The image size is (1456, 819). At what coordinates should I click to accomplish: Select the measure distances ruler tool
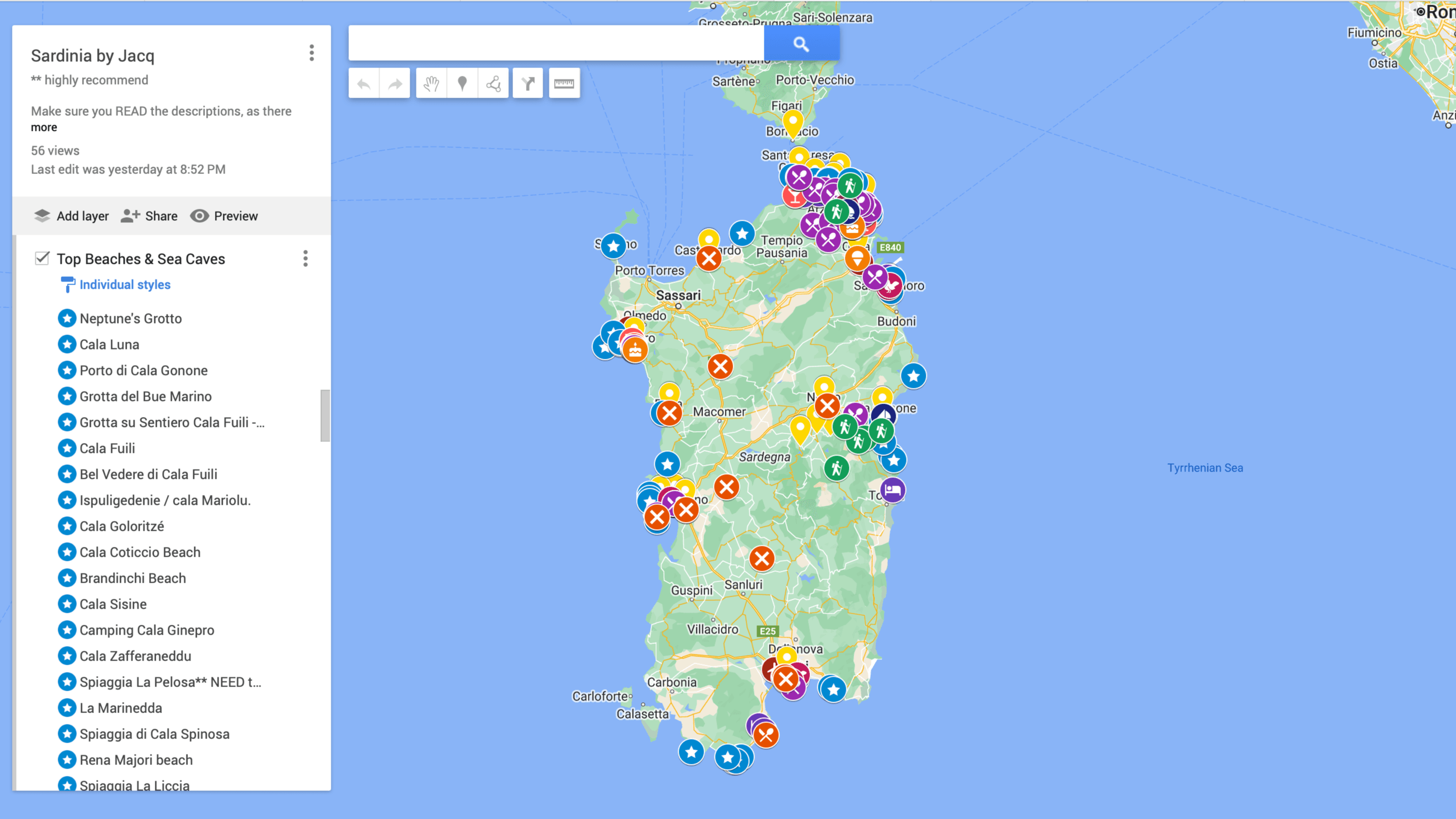pos(564,84)
